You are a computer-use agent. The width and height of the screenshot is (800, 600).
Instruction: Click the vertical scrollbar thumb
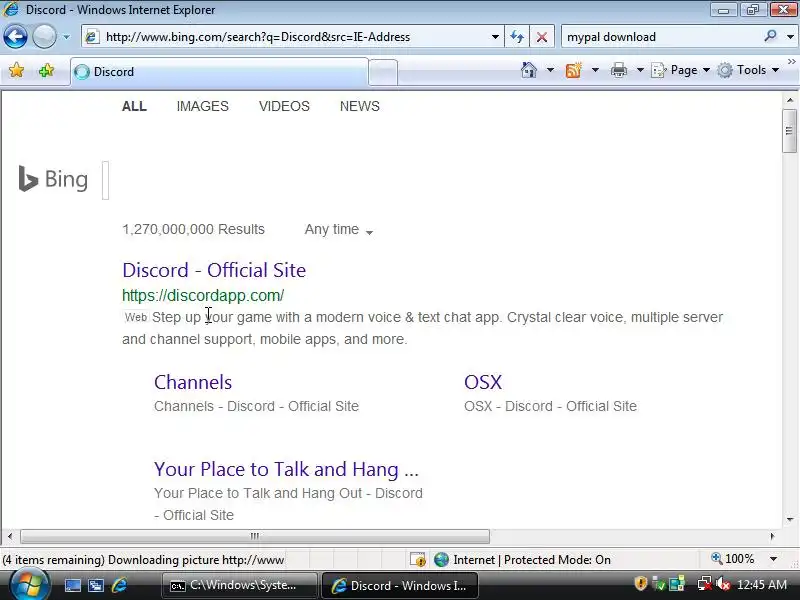pos(790,131)
